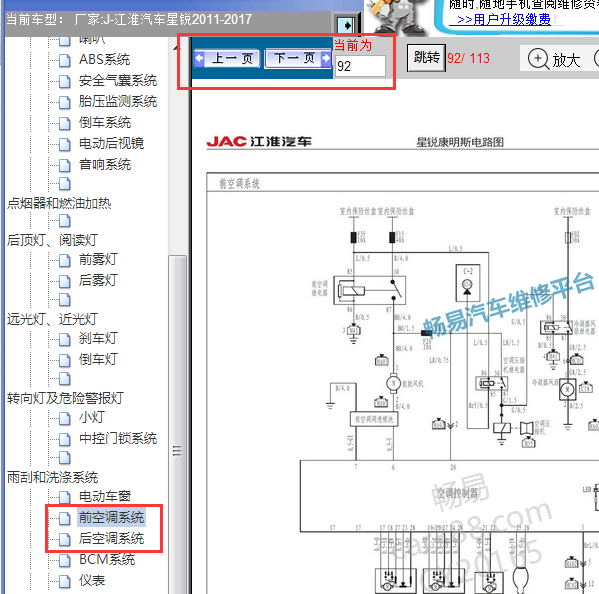599x594 pixels.
Task: Go to previous page with 上一页
Action: [x=227, y=58]
